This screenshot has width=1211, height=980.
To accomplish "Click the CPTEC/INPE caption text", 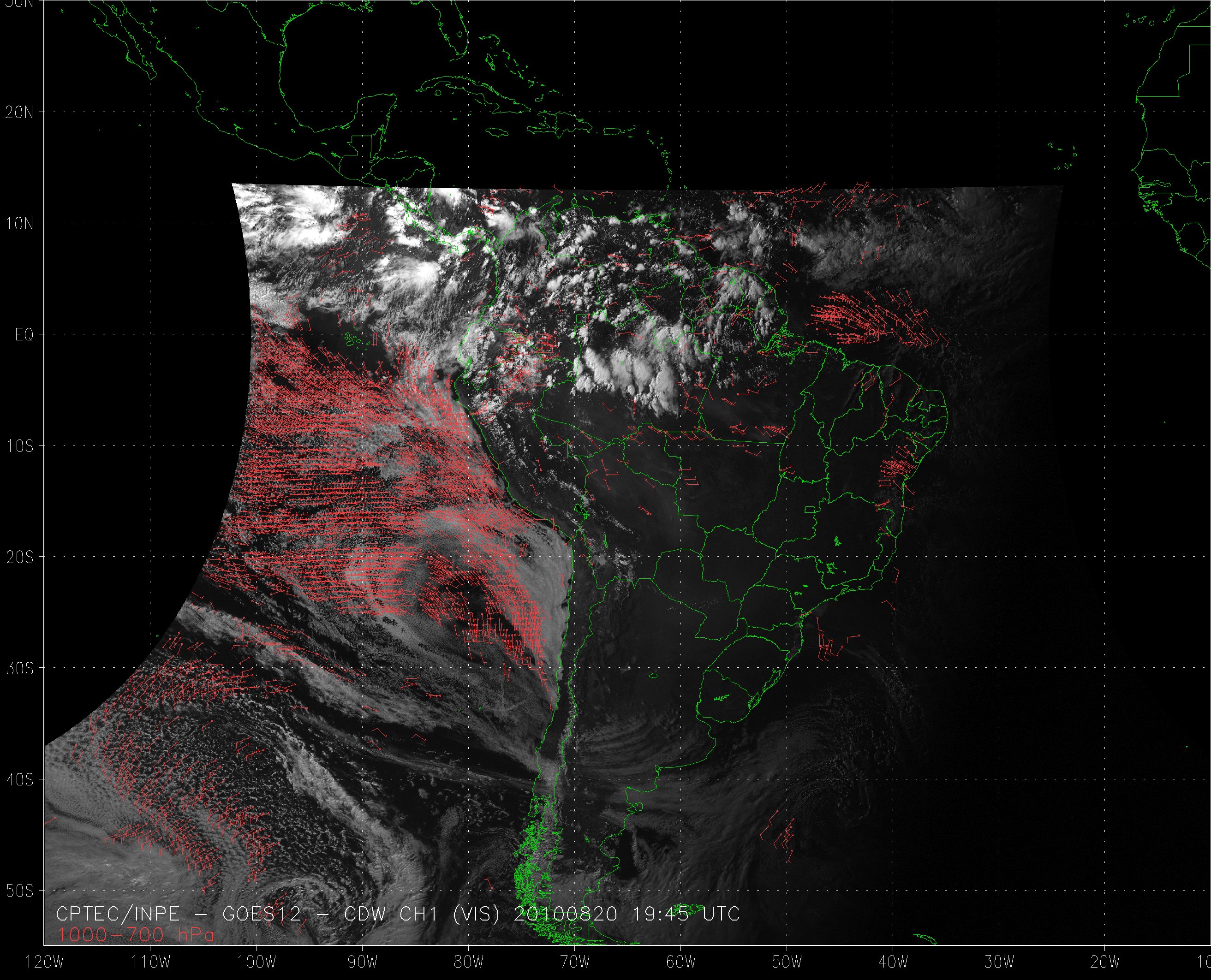I will [x=118, y=914].
